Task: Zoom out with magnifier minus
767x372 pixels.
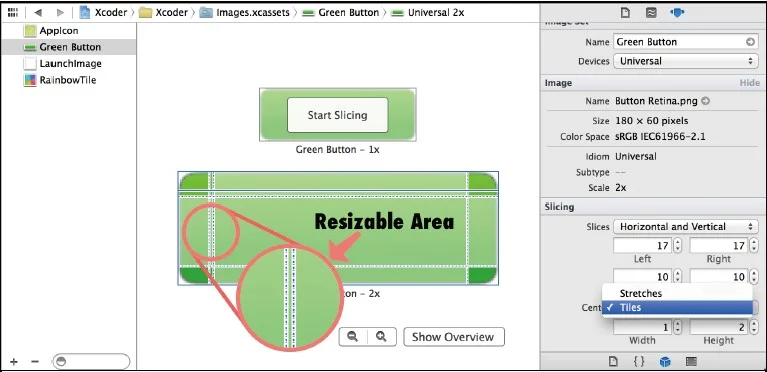Action: [x=353, y=337]
